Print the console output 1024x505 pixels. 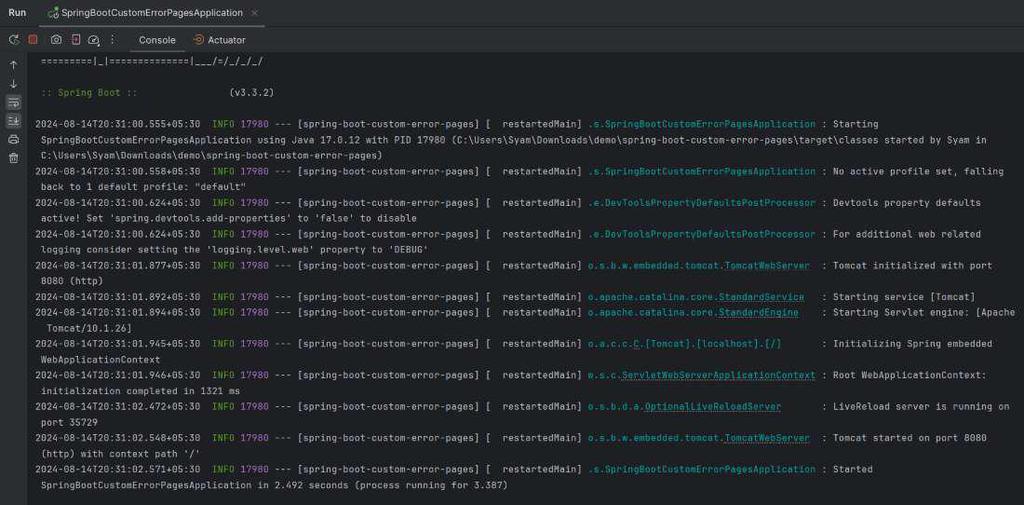(14, 139)
